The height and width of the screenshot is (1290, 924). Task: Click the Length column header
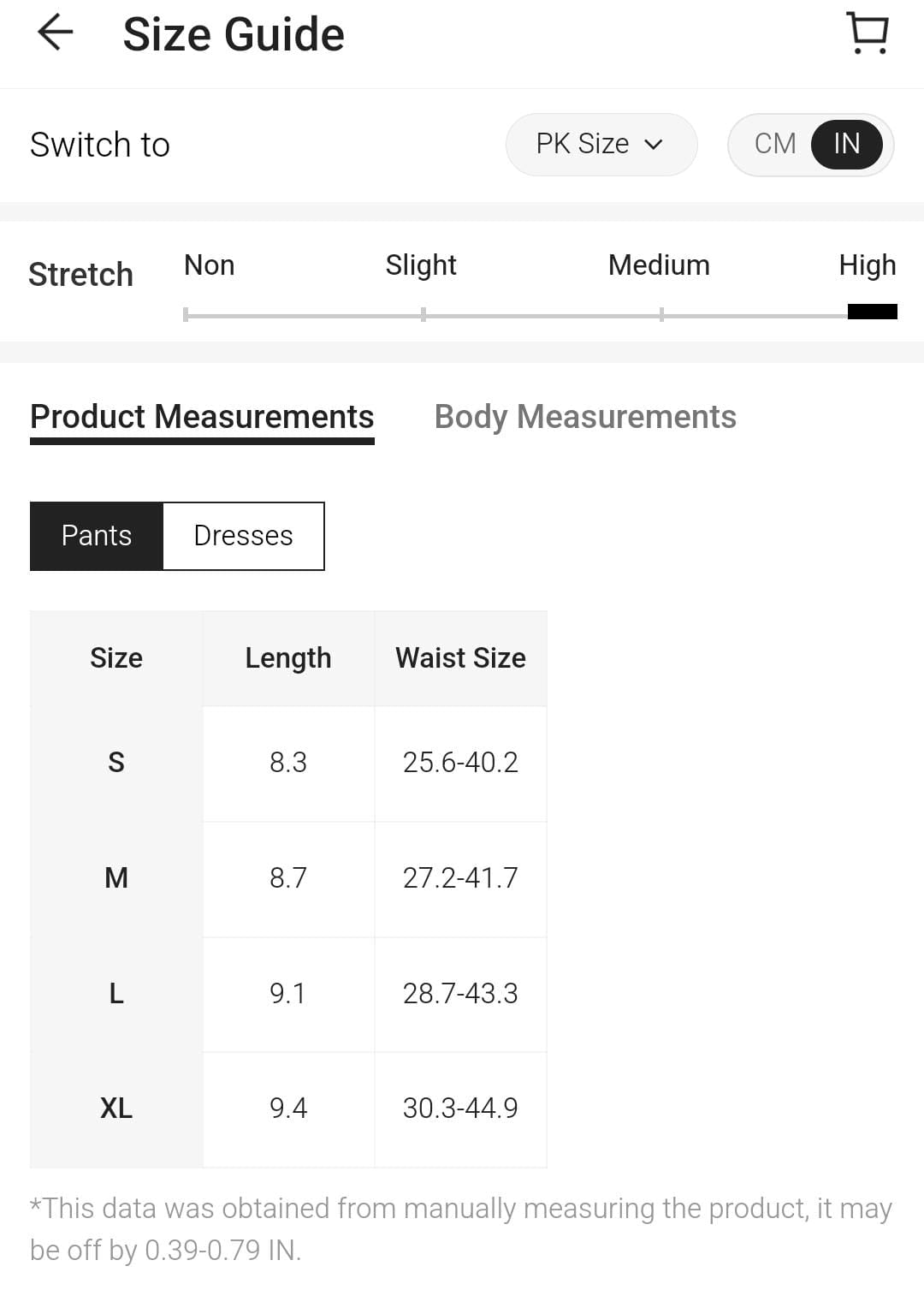pyautogui.click(x=288, y=658)
